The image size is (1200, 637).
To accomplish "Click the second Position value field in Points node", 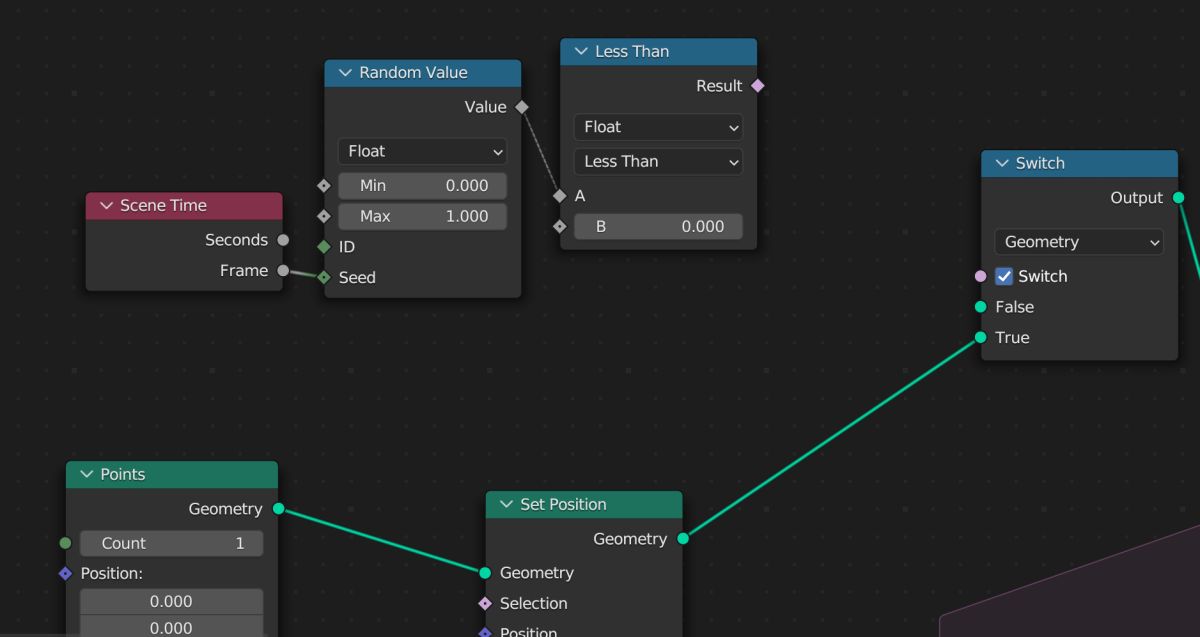I will coord(171,628).
